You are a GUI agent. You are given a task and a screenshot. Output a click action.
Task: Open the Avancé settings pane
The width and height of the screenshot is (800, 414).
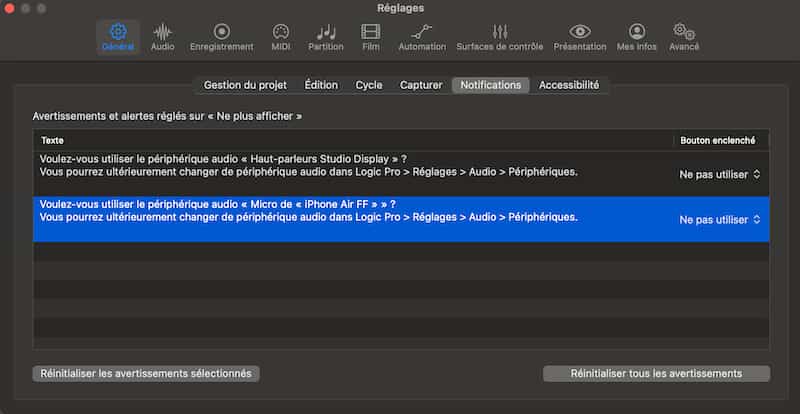point(684,37)
